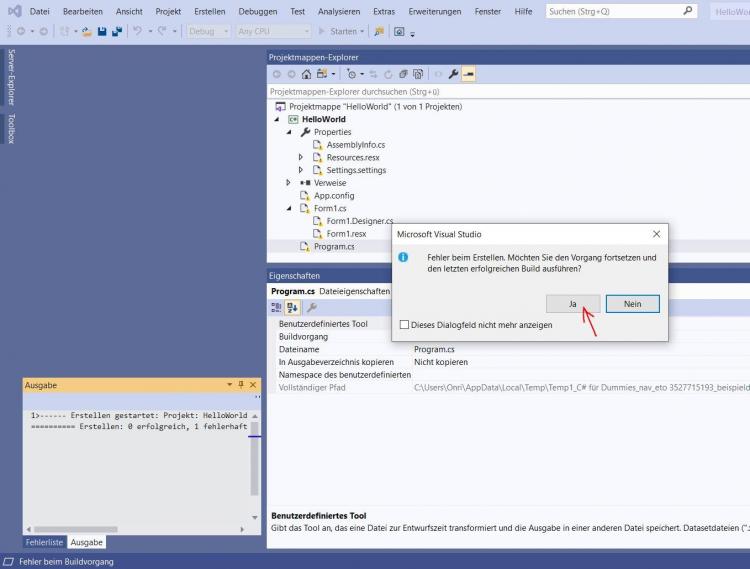Open the Datei menu

(x=39, y=11)
